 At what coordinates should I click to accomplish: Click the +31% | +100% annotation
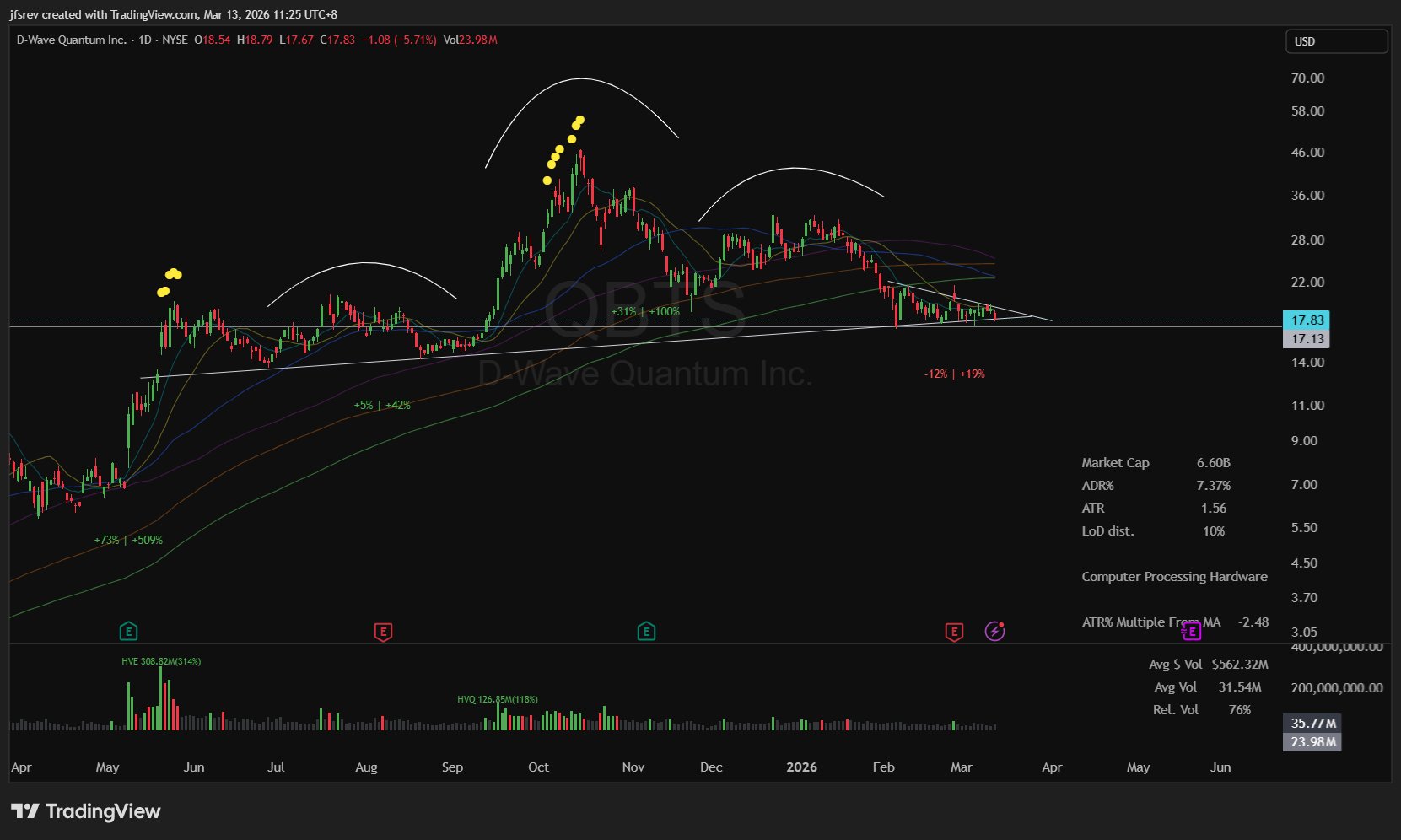pos(645,311)
